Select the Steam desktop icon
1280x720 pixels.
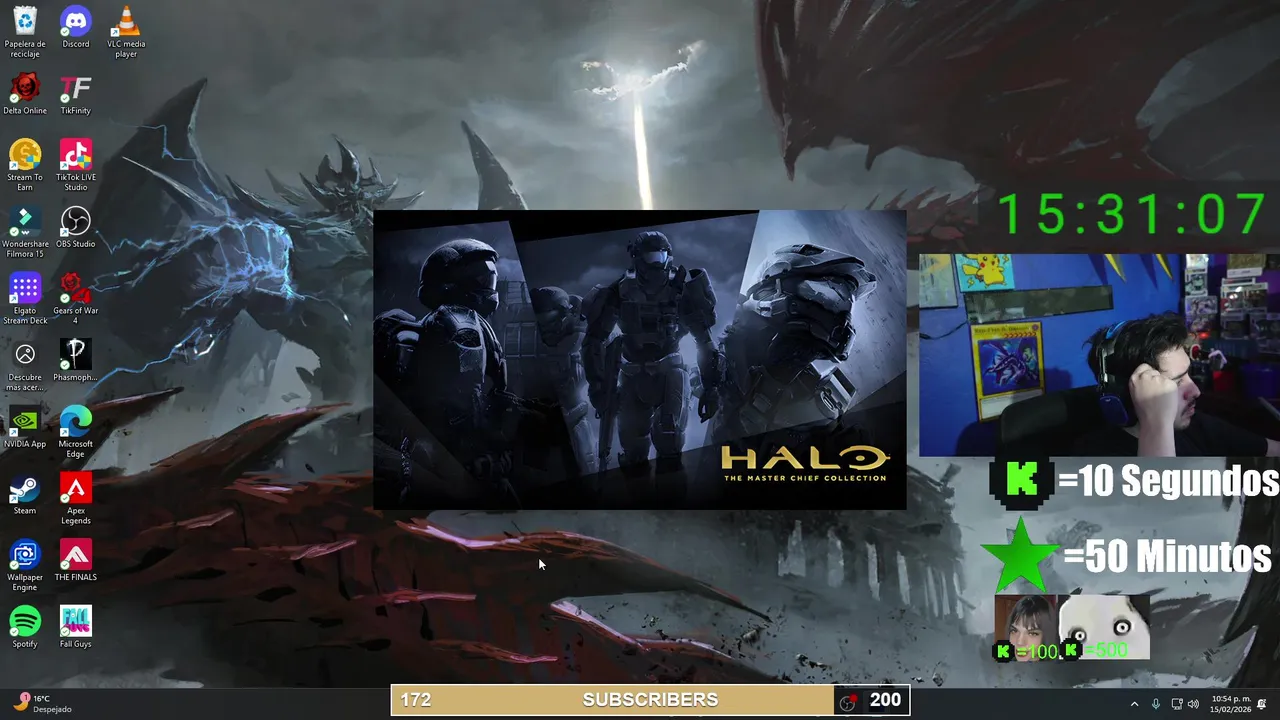[x=25, y=494]
